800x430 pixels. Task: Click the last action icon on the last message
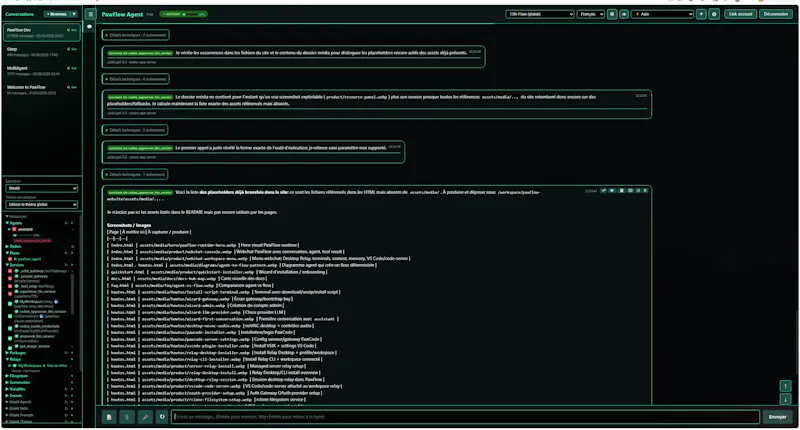[x=645, y=191]
